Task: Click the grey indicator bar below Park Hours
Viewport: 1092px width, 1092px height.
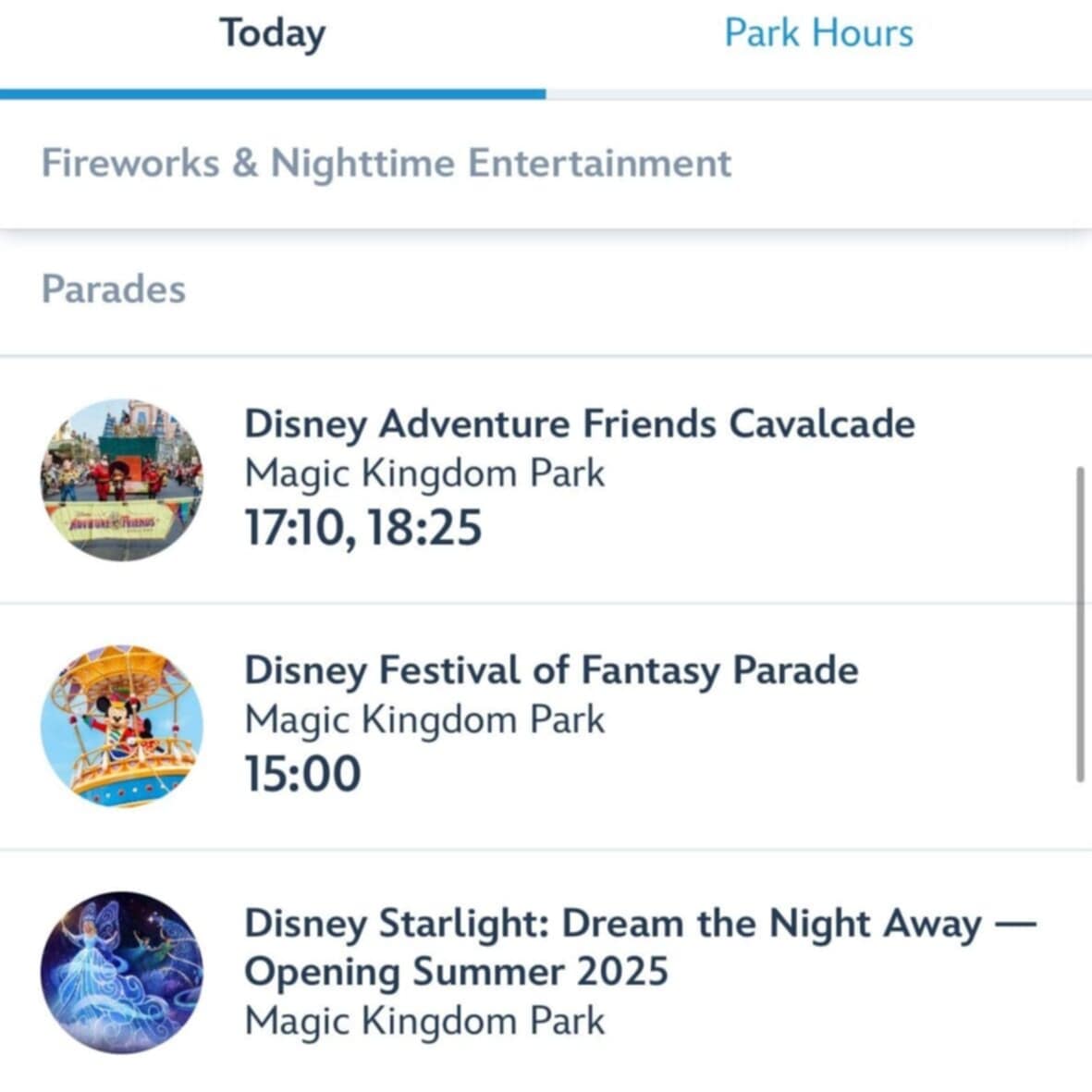Action: [818, 94]
